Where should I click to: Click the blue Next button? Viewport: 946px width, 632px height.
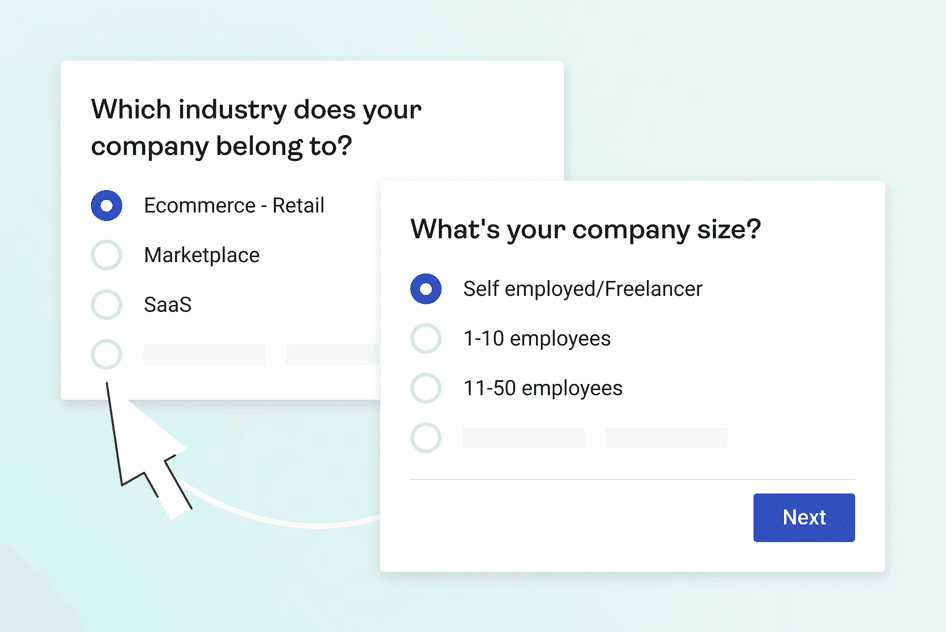click(x=803, y=517)
